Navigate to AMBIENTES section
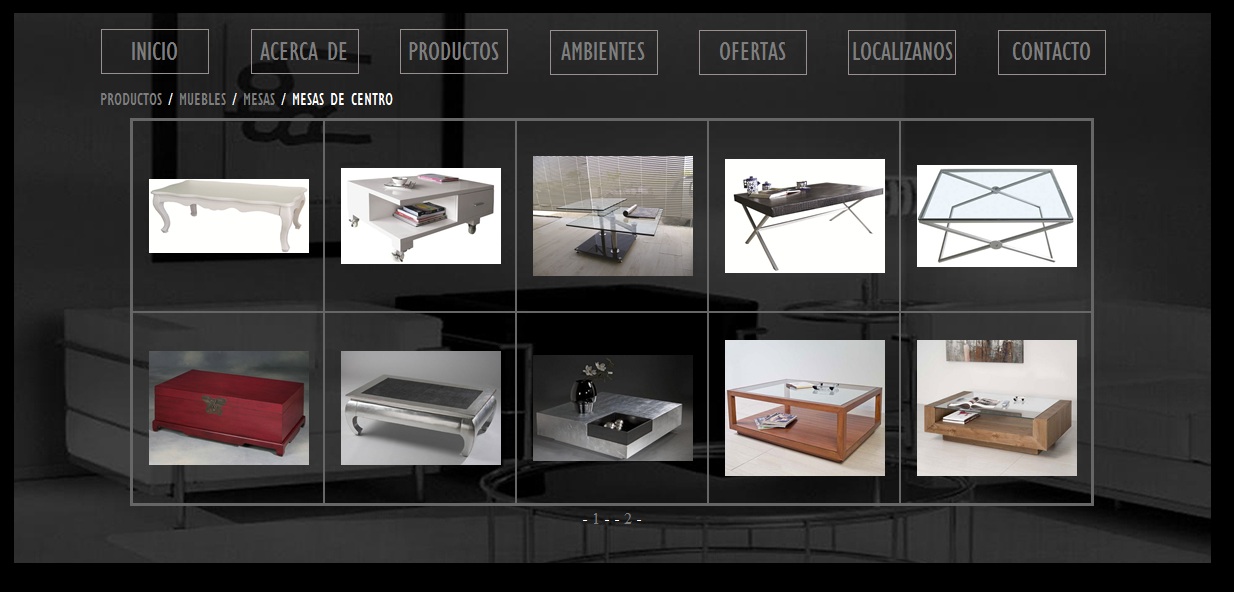 tap(603, 52)
